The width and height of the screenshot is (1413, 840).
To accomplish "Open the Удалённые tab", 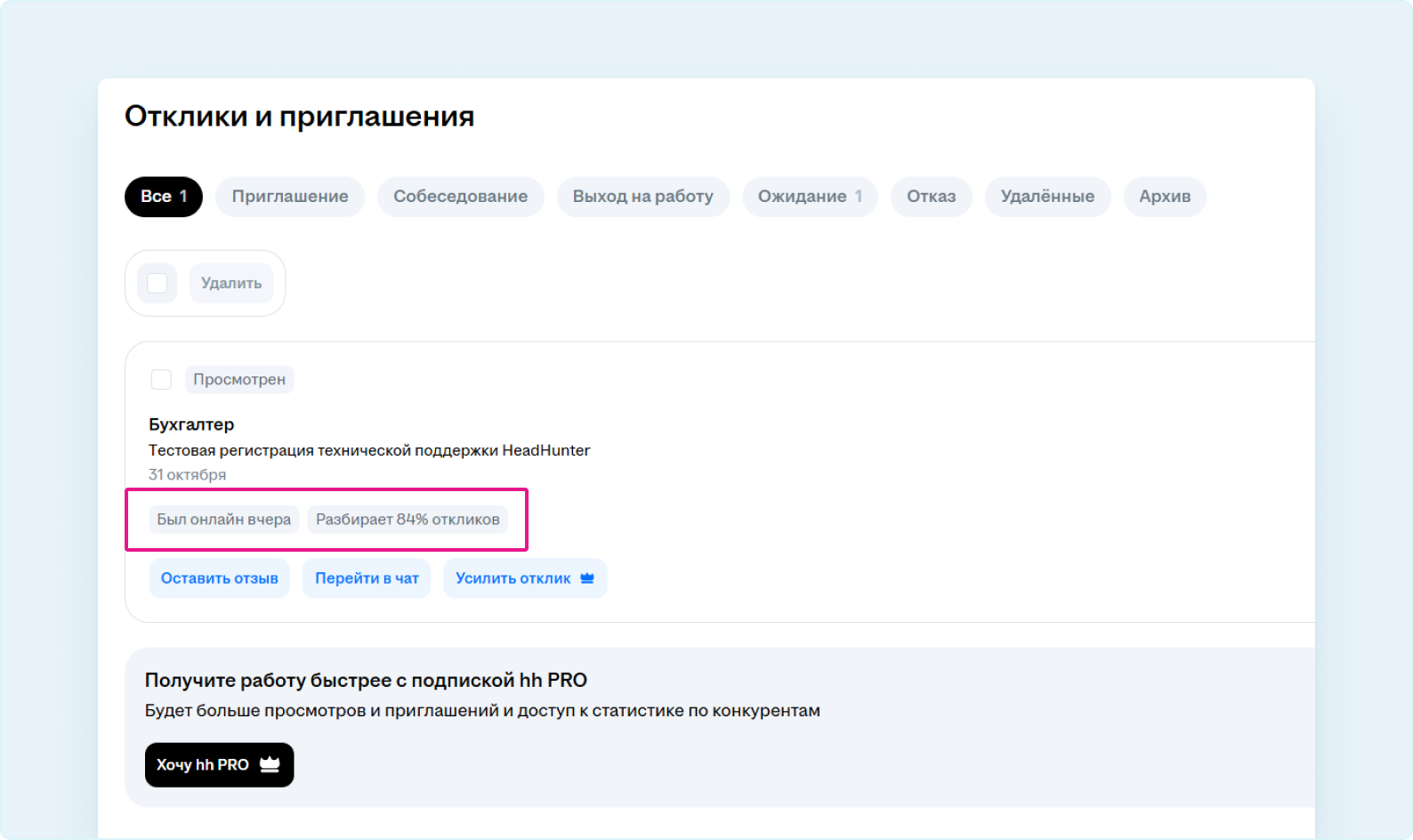I will (x=1047, y=197).
